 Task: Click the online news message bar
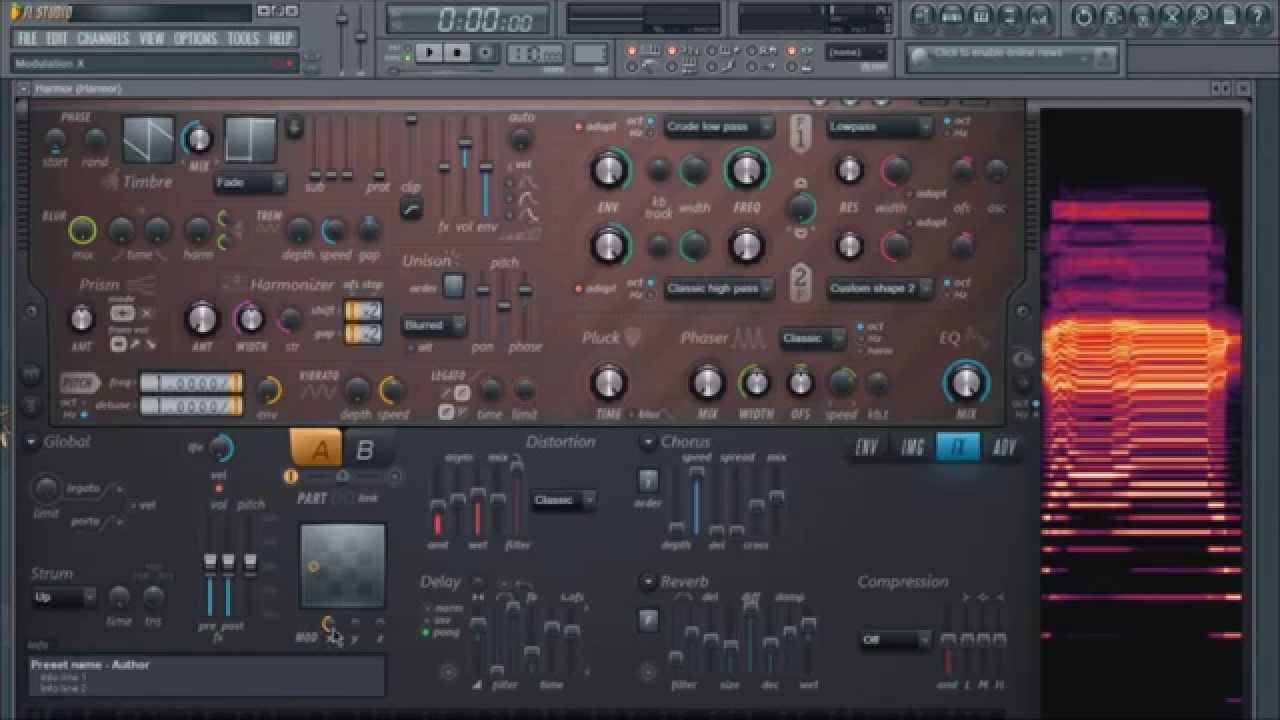click(x=1010, y=59)
